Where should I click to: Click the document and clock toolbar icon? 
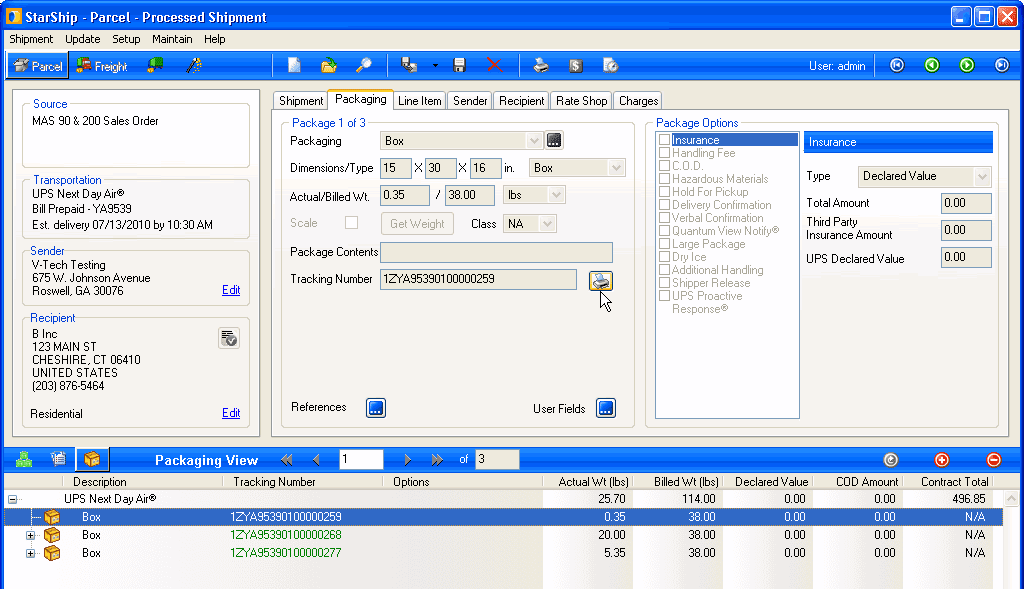611,65
